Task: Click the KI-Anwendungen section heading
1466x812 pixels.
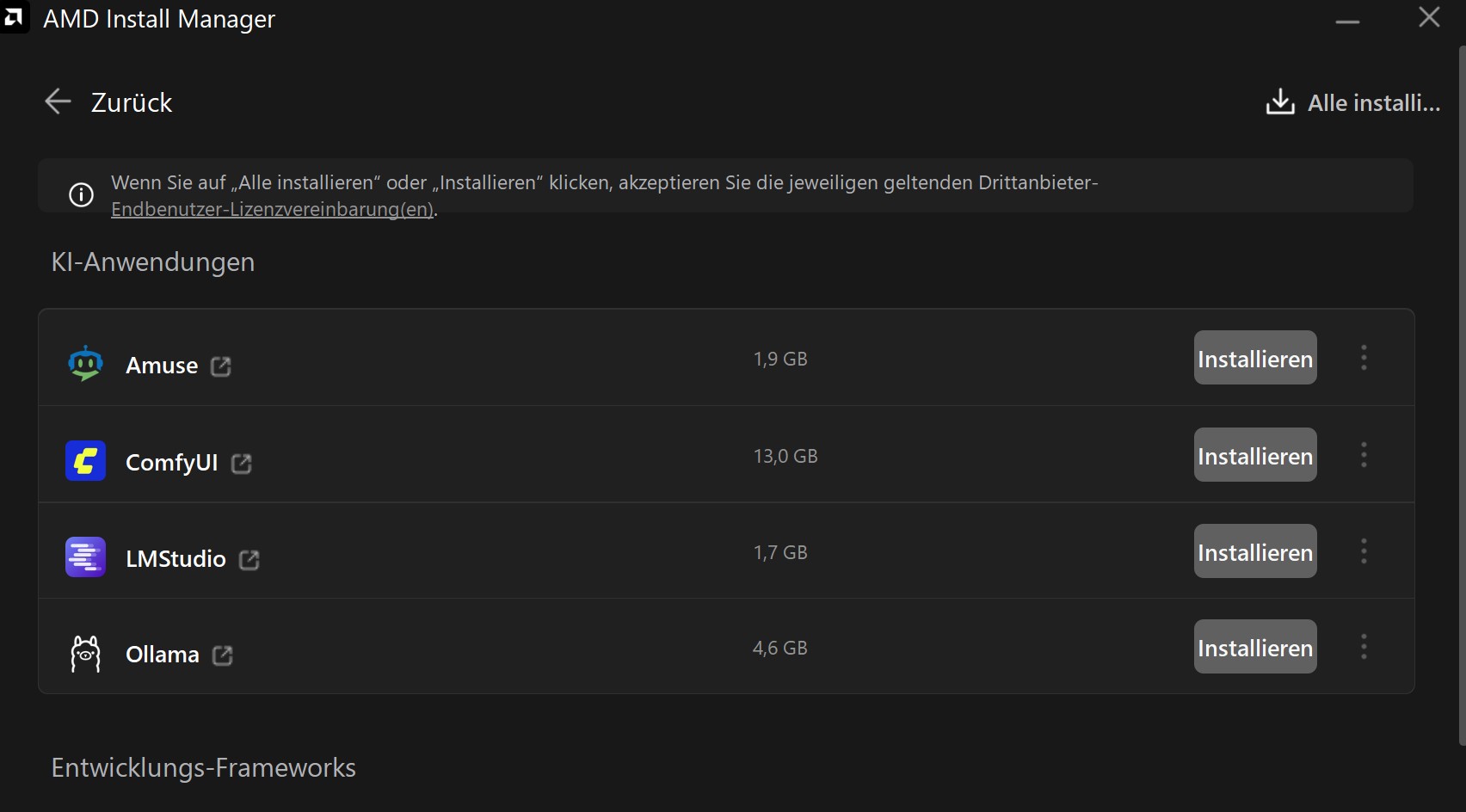Action: [153, 261]
